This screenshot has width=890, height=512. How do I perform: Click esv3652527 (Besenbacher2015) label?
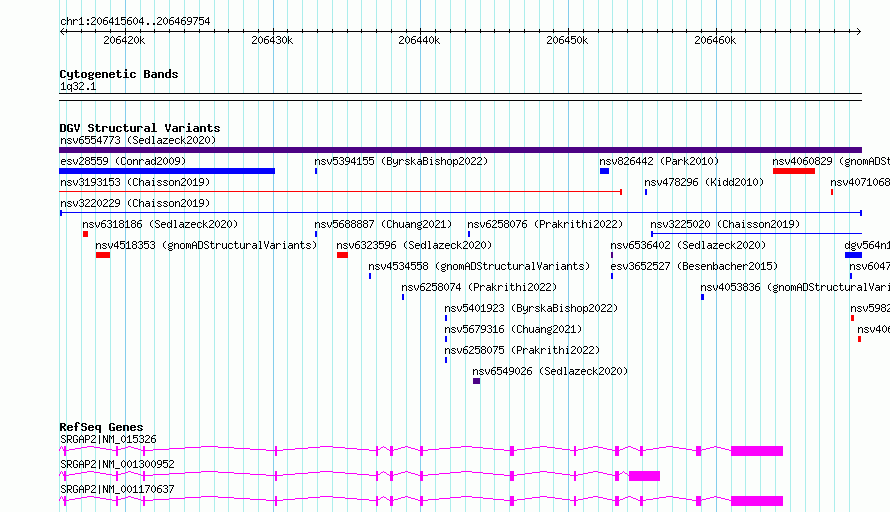[x=694, y=266]
